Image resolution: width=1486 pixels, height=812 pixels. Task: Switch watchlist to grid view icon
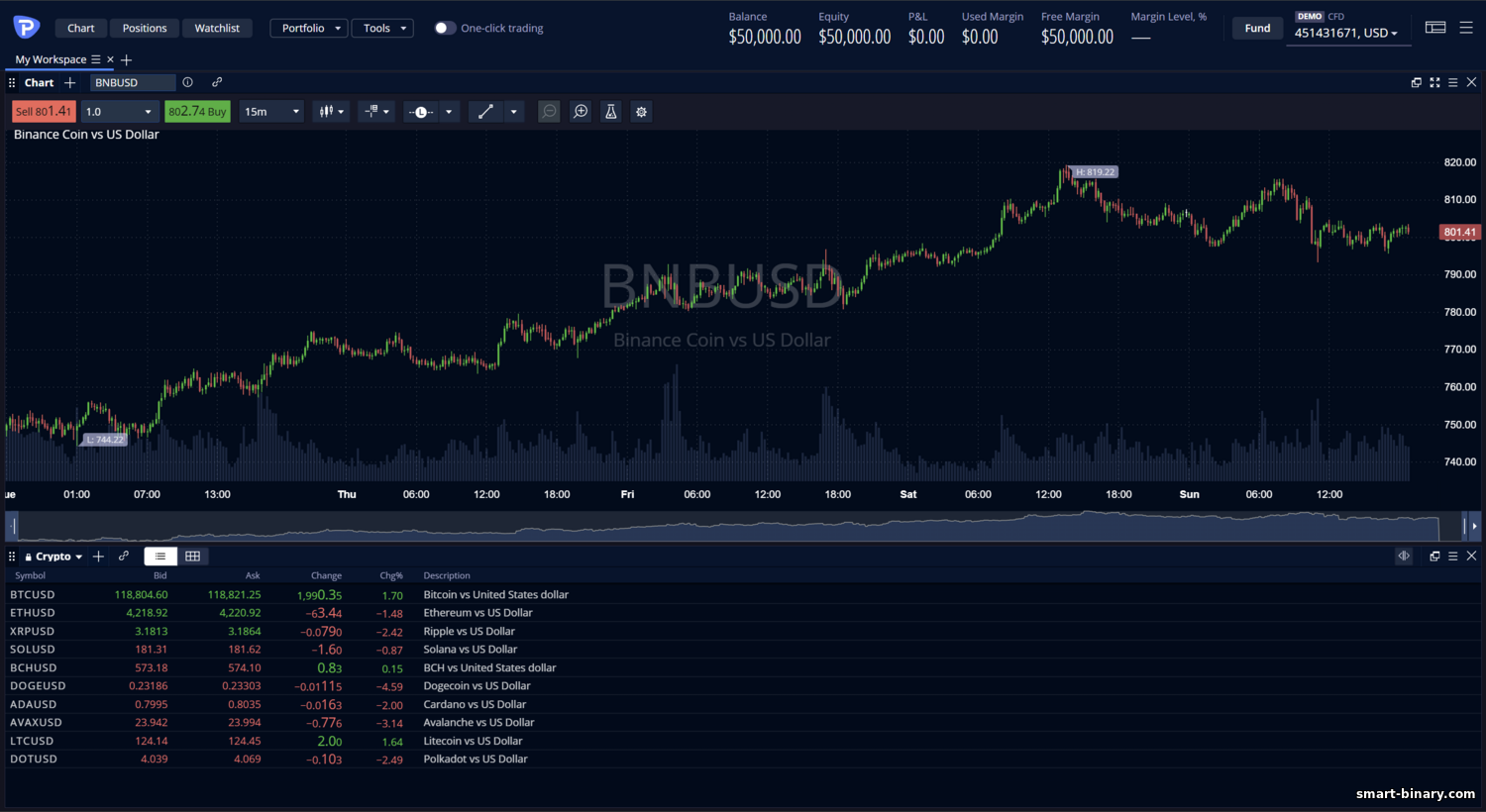193,557
